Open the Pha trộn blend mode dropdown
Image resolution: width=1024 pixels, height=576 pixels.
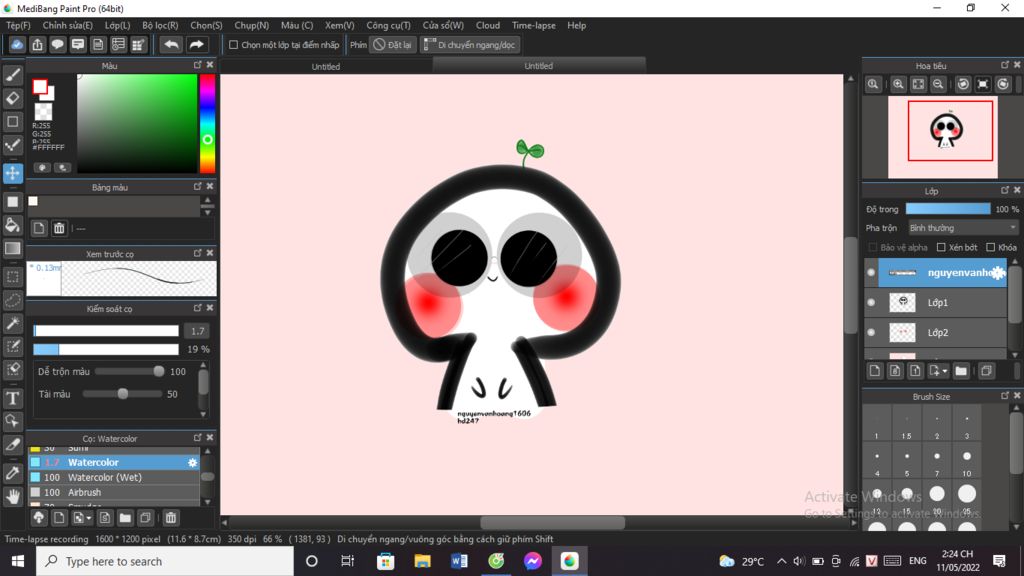point(963,228)
